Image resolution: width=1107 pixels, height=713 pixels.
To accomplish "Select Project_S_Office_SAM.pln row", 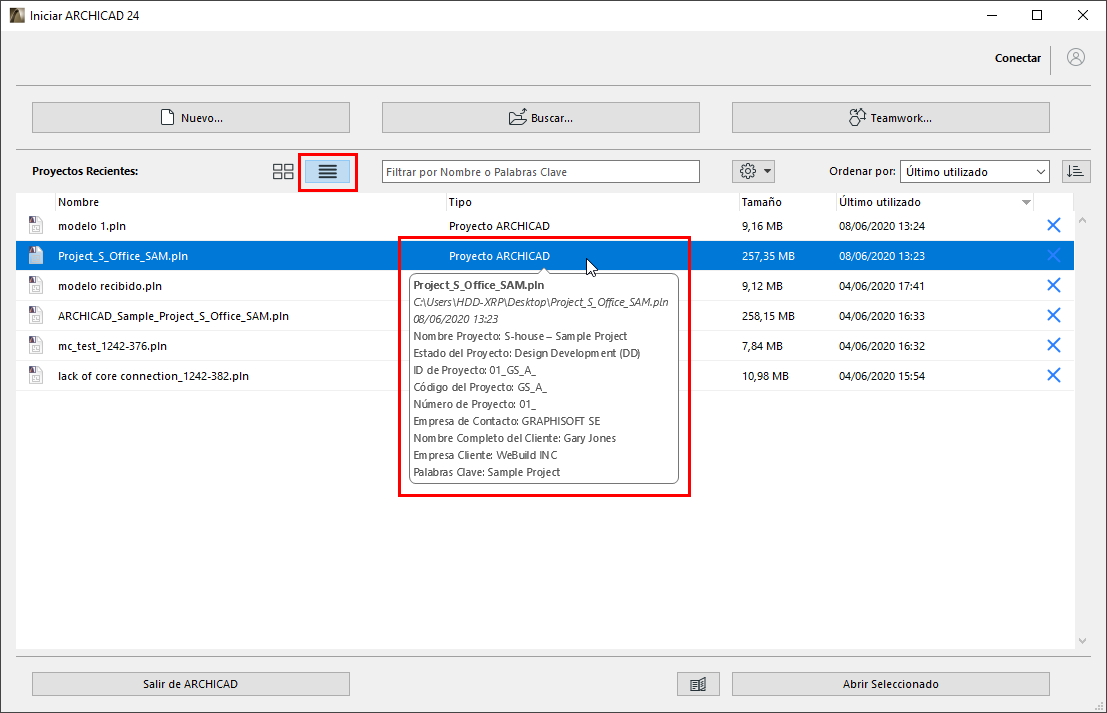I will coord(544,256).
